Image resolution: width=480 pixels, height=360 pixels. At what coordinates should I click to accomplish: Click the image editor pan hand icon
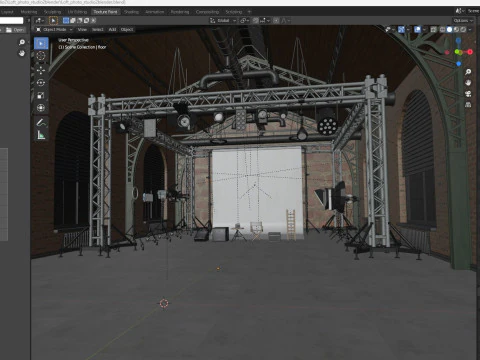click(x=22, y=53)
